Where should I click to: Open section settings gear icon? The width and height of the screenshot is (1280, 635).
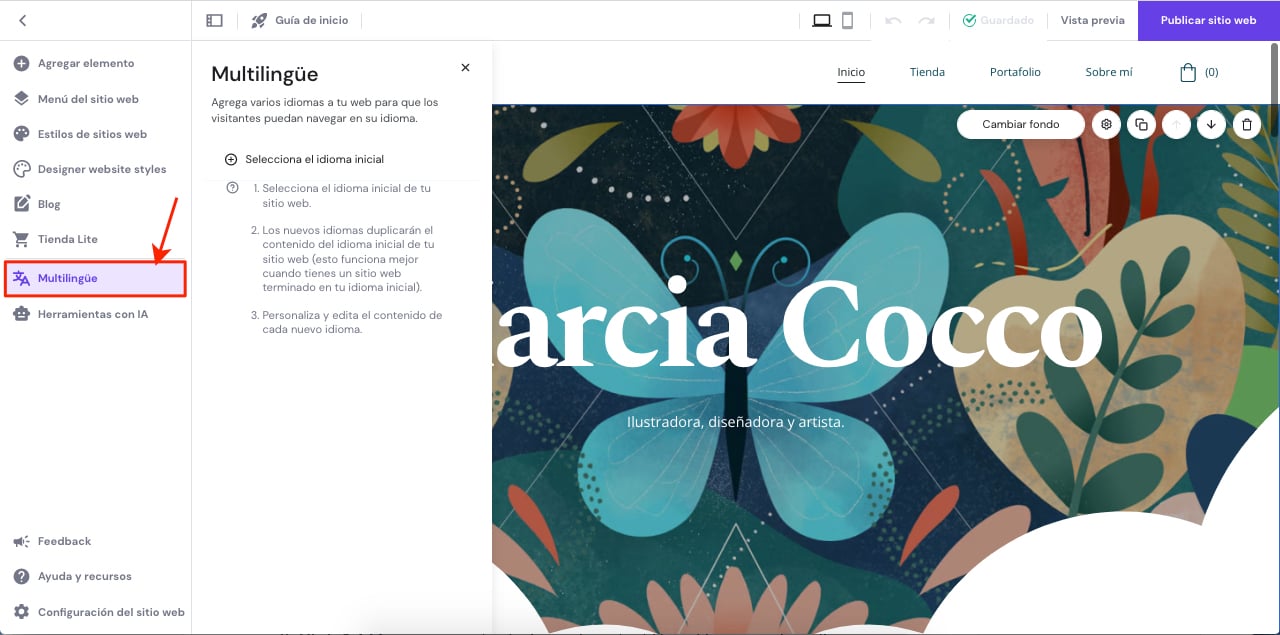tap(1106, 125)
